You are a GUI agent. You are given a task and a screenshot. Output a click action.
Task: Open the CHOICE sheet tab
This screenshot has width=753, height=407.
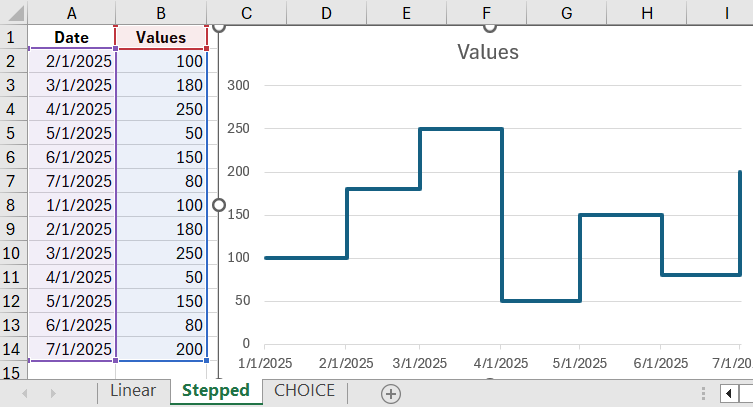[x=304, y=391]
